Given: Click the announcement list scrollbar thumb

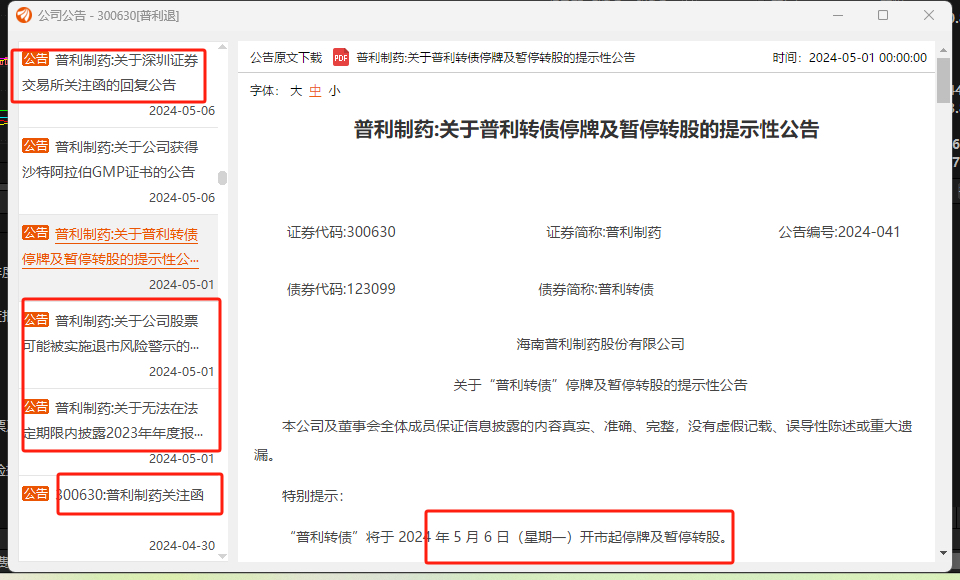Looking at the screenshot, I should point(223,178).
